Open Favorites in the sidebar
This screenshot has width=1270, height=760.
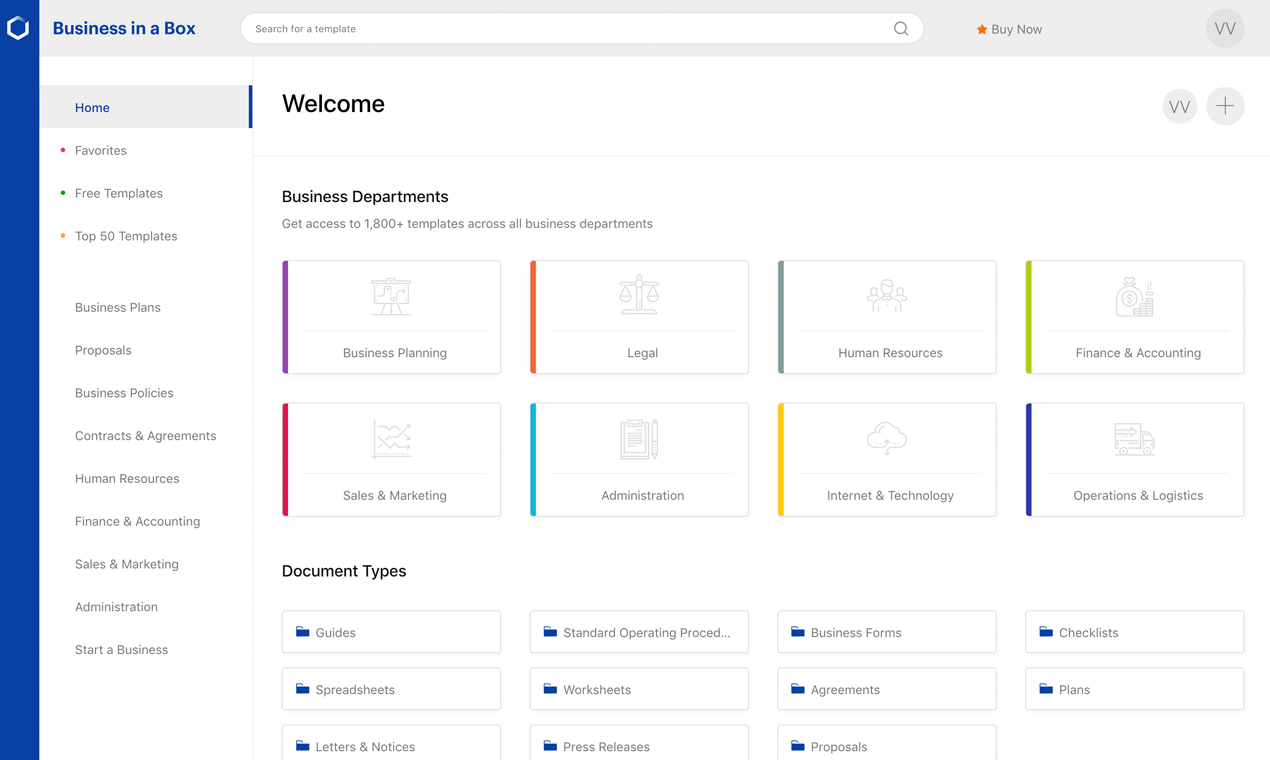(x=101, y=150)
